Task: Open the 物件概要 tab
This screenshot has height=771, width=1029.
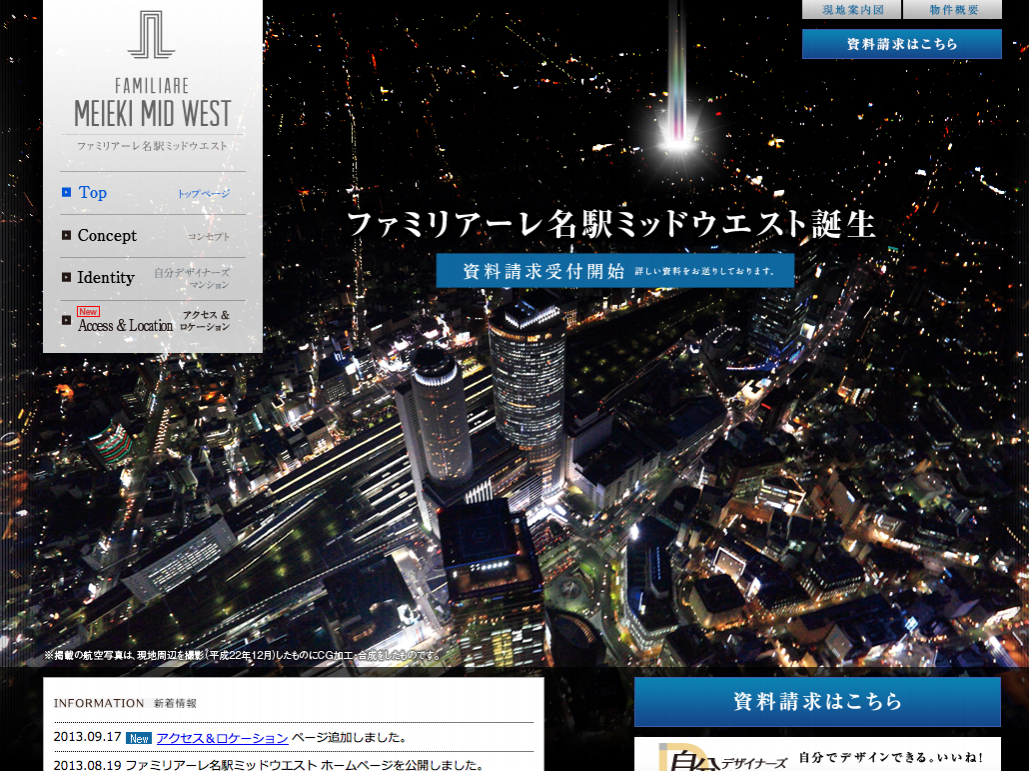Action: (952, 10)
